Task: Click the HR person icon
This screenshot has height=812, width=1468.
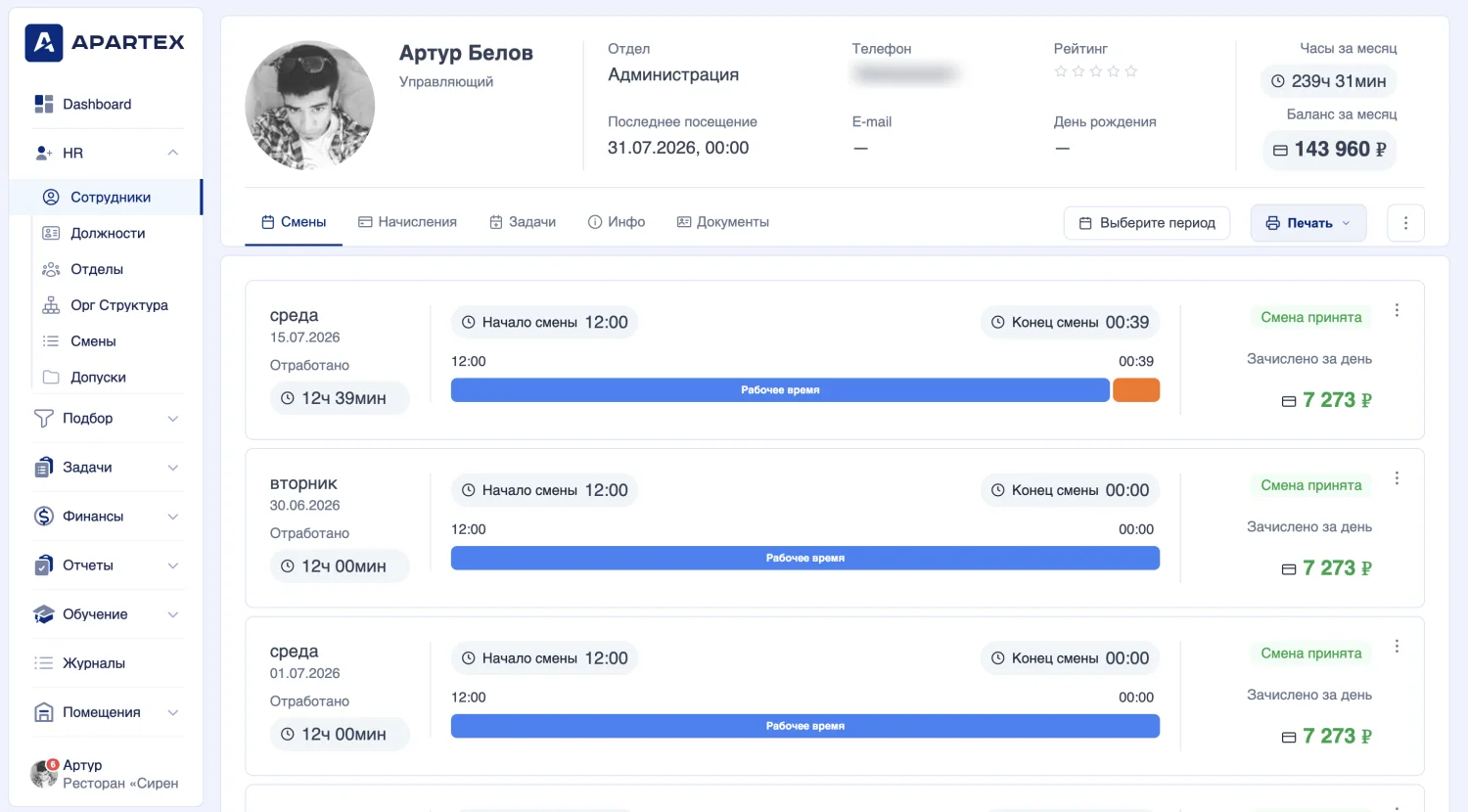Action: 44,153
